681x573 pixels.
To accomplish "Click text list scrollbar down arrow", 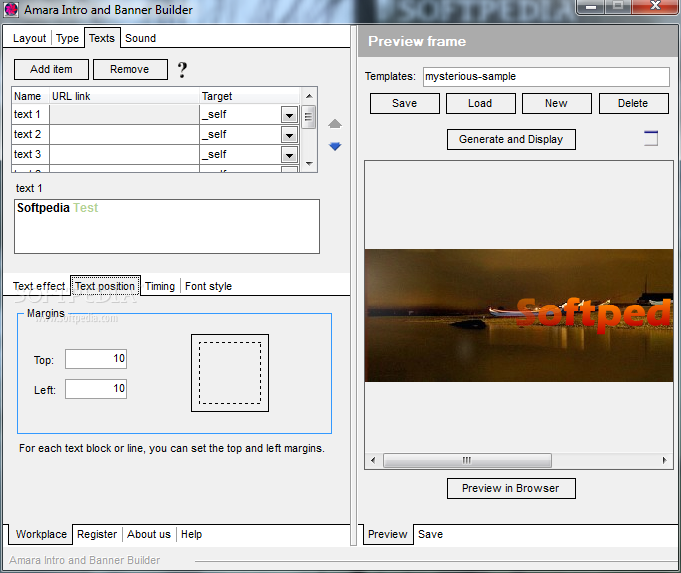I will 309,164.
